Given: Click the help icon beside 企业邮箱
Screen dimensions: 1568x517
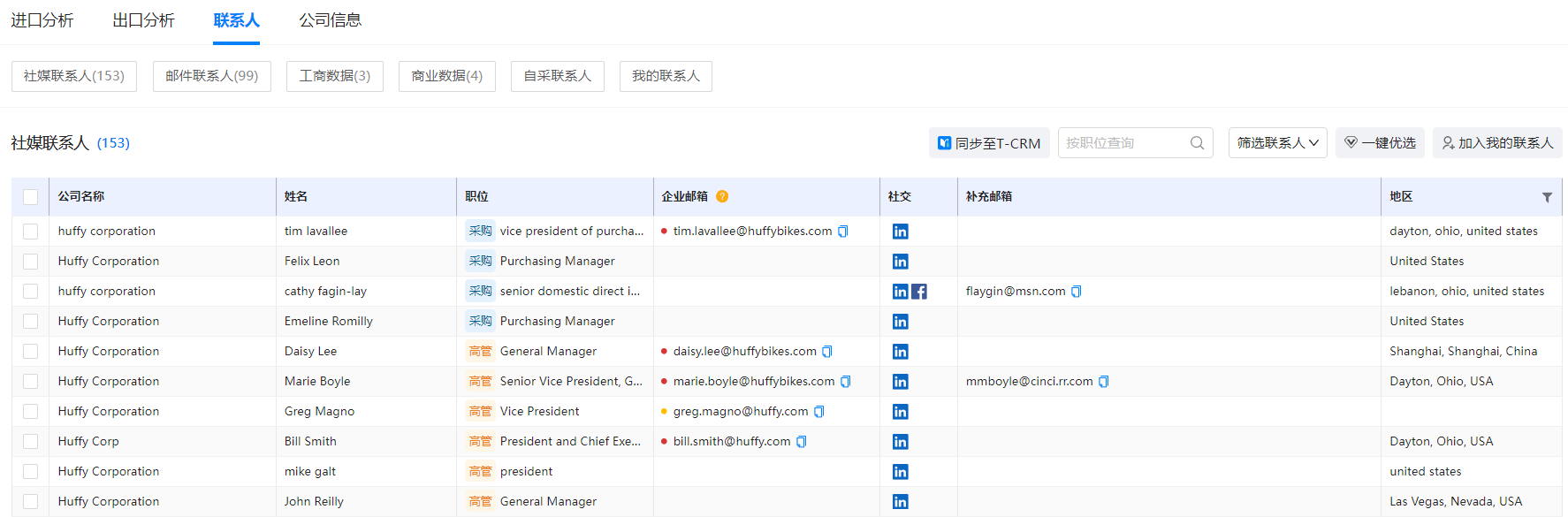Looking at the screenshot, I should (x=722, y=197).
